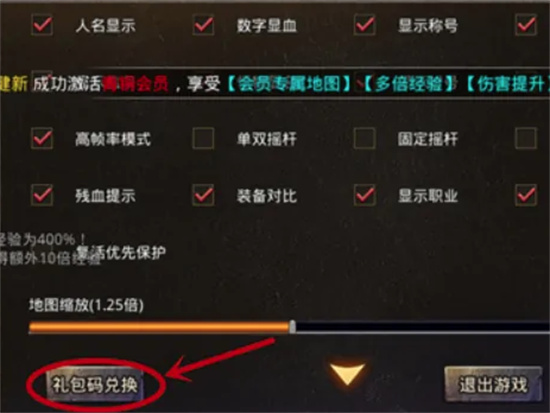The width and height of the screenshot is (550, 413).
Task: Untick the checked box right of 显示称号
Action: (526, 25)
